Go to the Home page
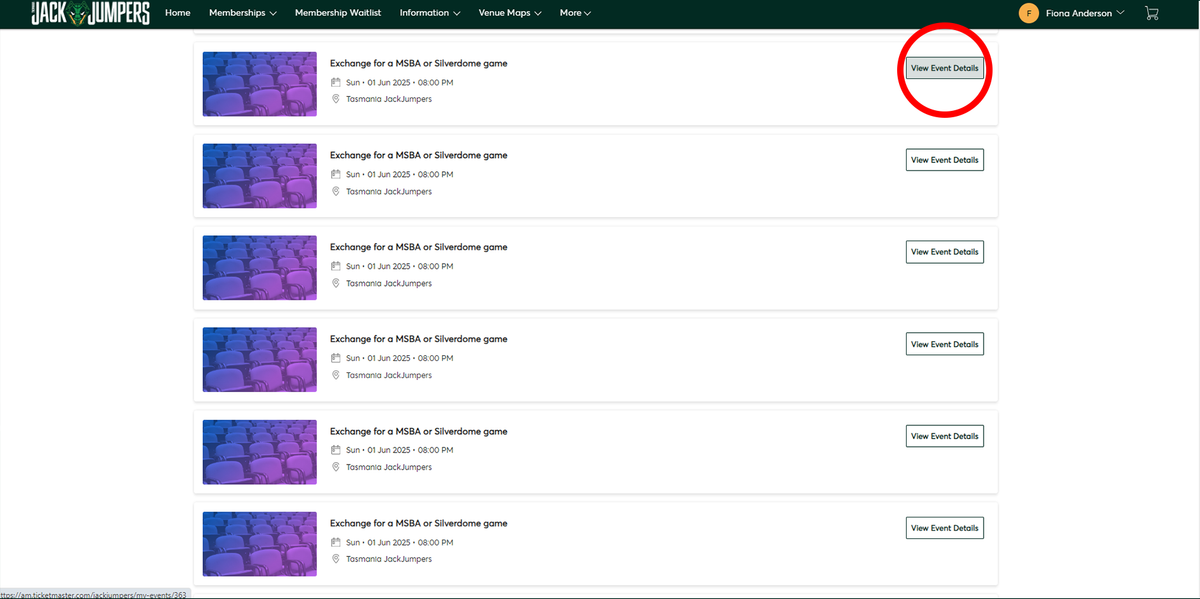The image size is (1200, 599). [x=177, y=13]
